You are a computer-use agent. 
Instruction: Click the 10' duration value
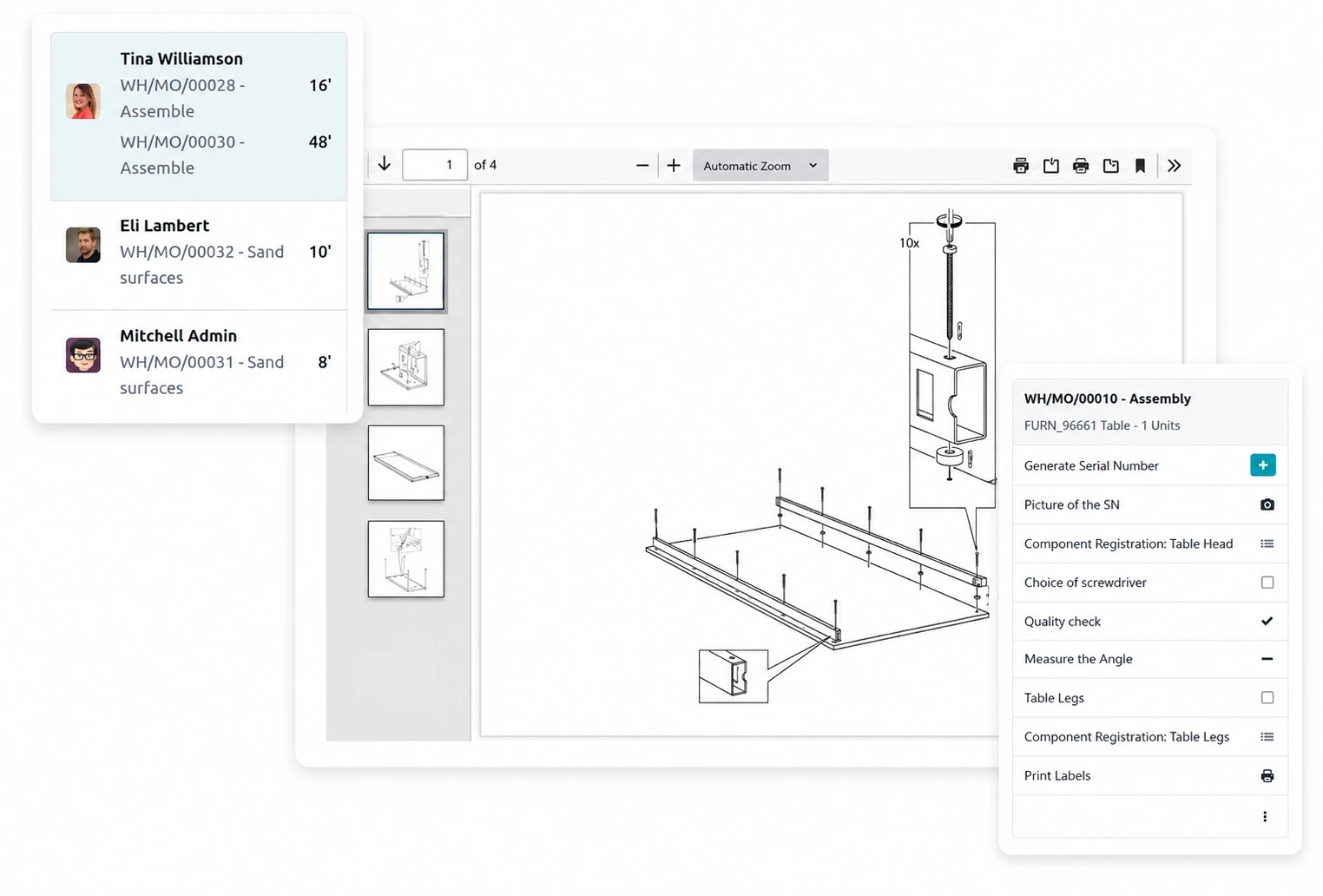pos(320,252)
